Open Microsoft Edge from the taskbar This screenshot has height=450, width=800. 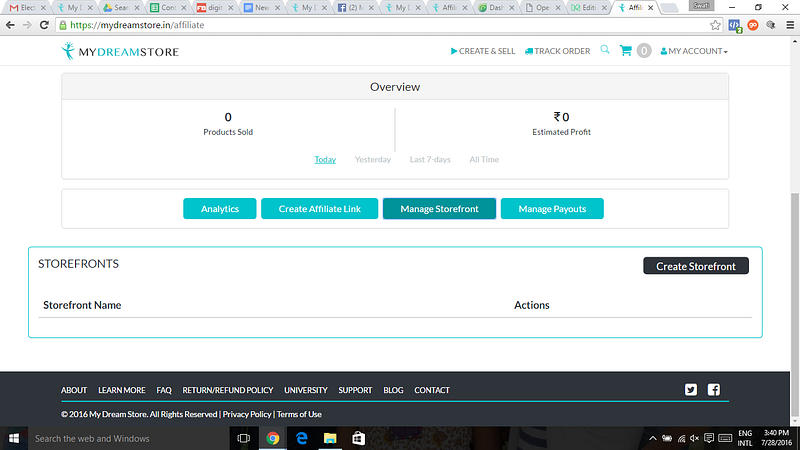(x=302, y=438)
